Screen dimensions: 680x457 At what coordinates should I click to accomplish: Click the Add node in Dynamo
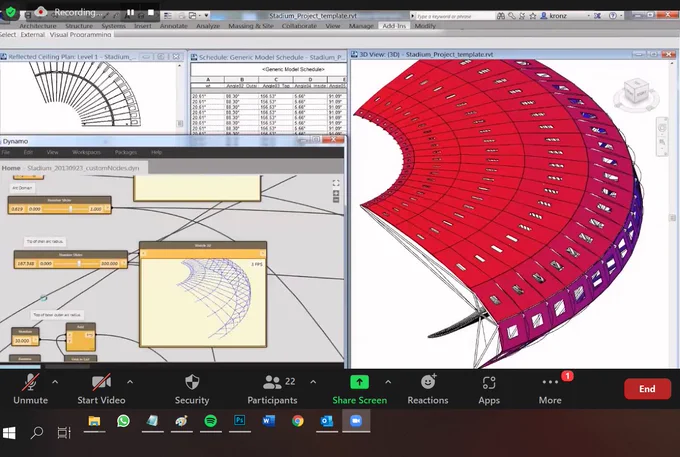point(81,336)
